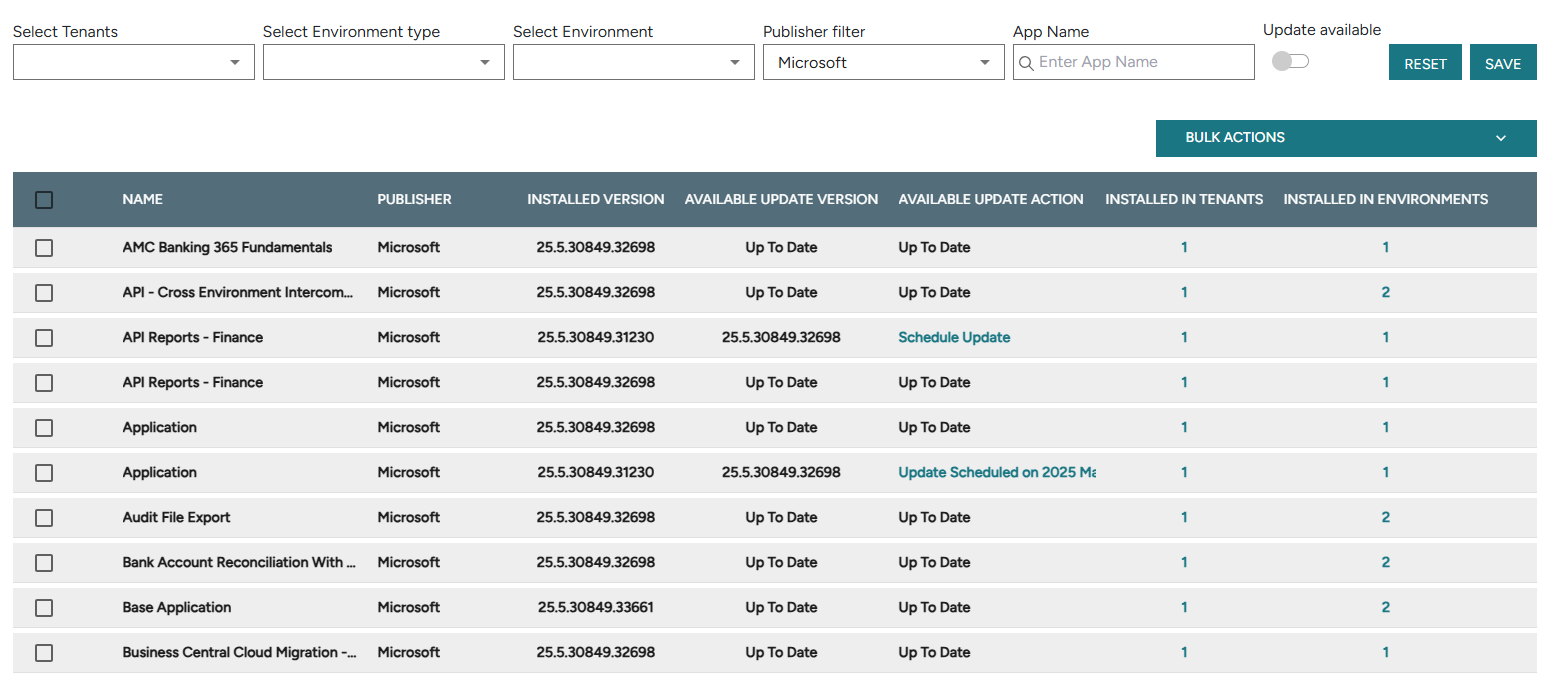The height and width of the screenshot is (684, 1550).
Task: Tick the Base Application row checkbox
Action: click(44, 608)
